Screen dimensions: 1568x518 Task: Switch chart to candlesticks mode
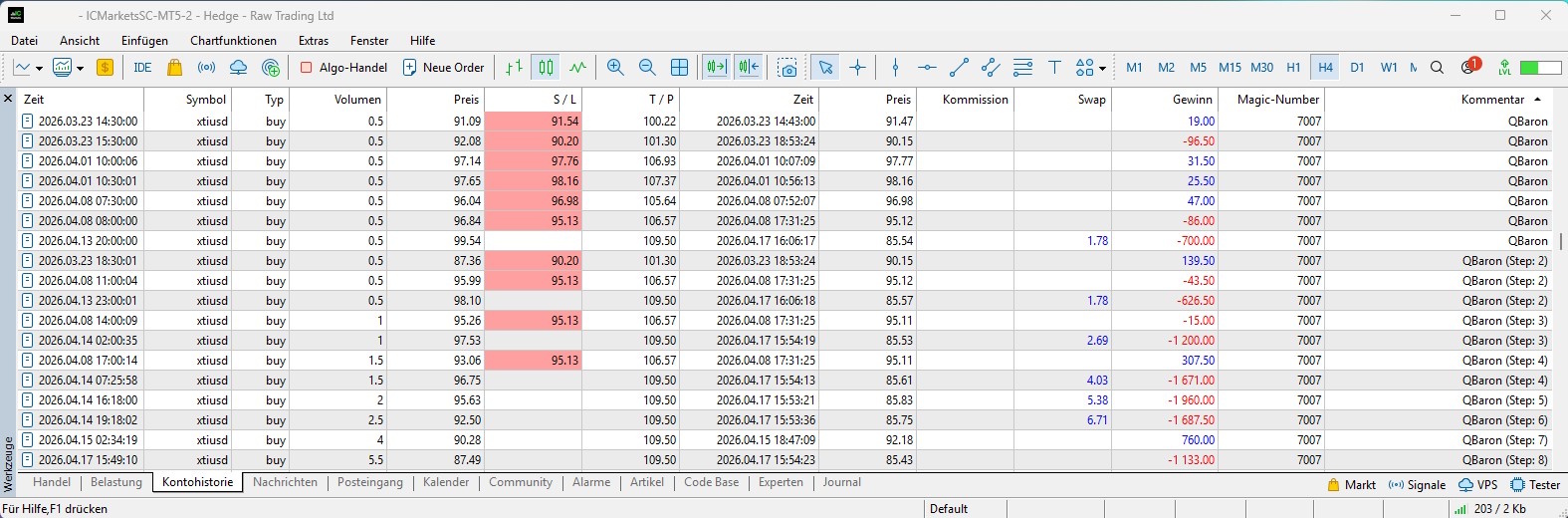pyautogui.click(x=546, y=68)
